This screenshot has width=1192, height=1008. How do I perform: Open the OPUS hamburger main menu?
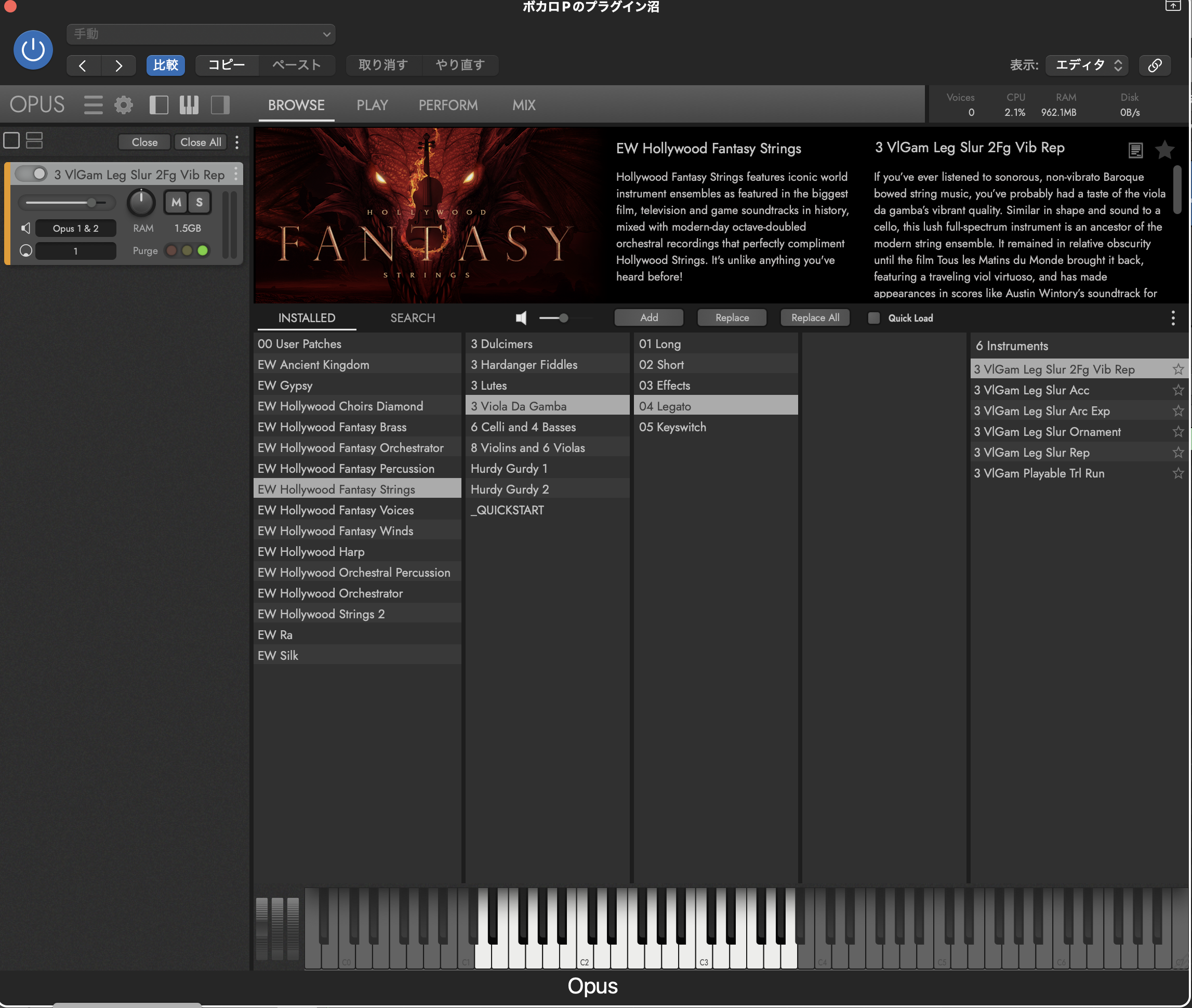tap(93, 105)
